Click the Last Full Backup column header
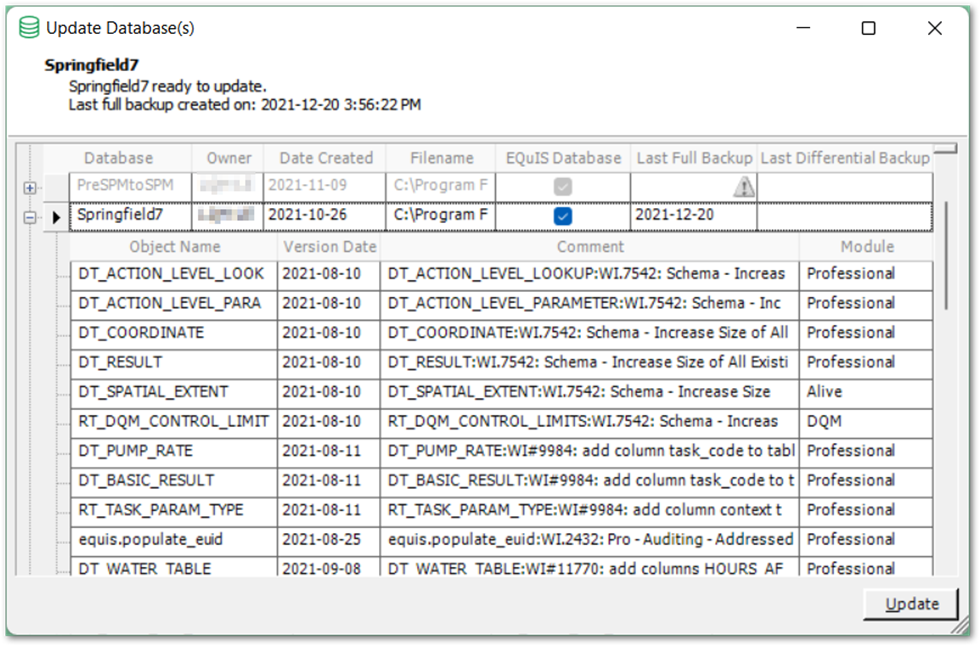 click(692, 157)
